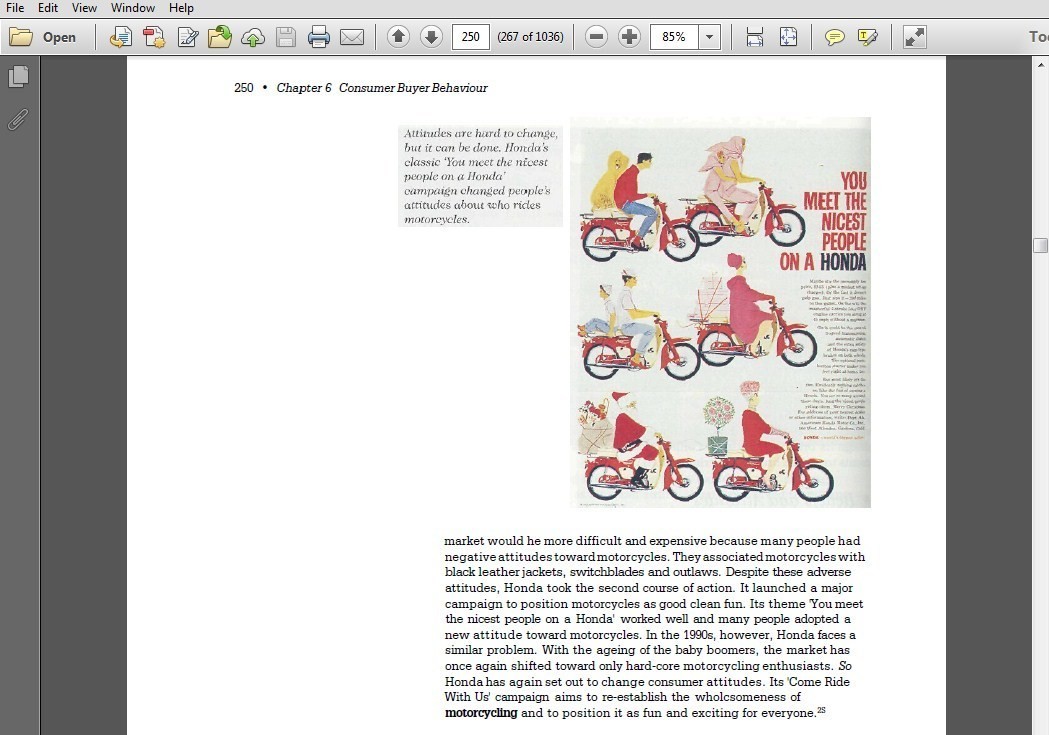Screen dimensions: 1049x735
Task: Add a sticky note comment
Action: 834,37
